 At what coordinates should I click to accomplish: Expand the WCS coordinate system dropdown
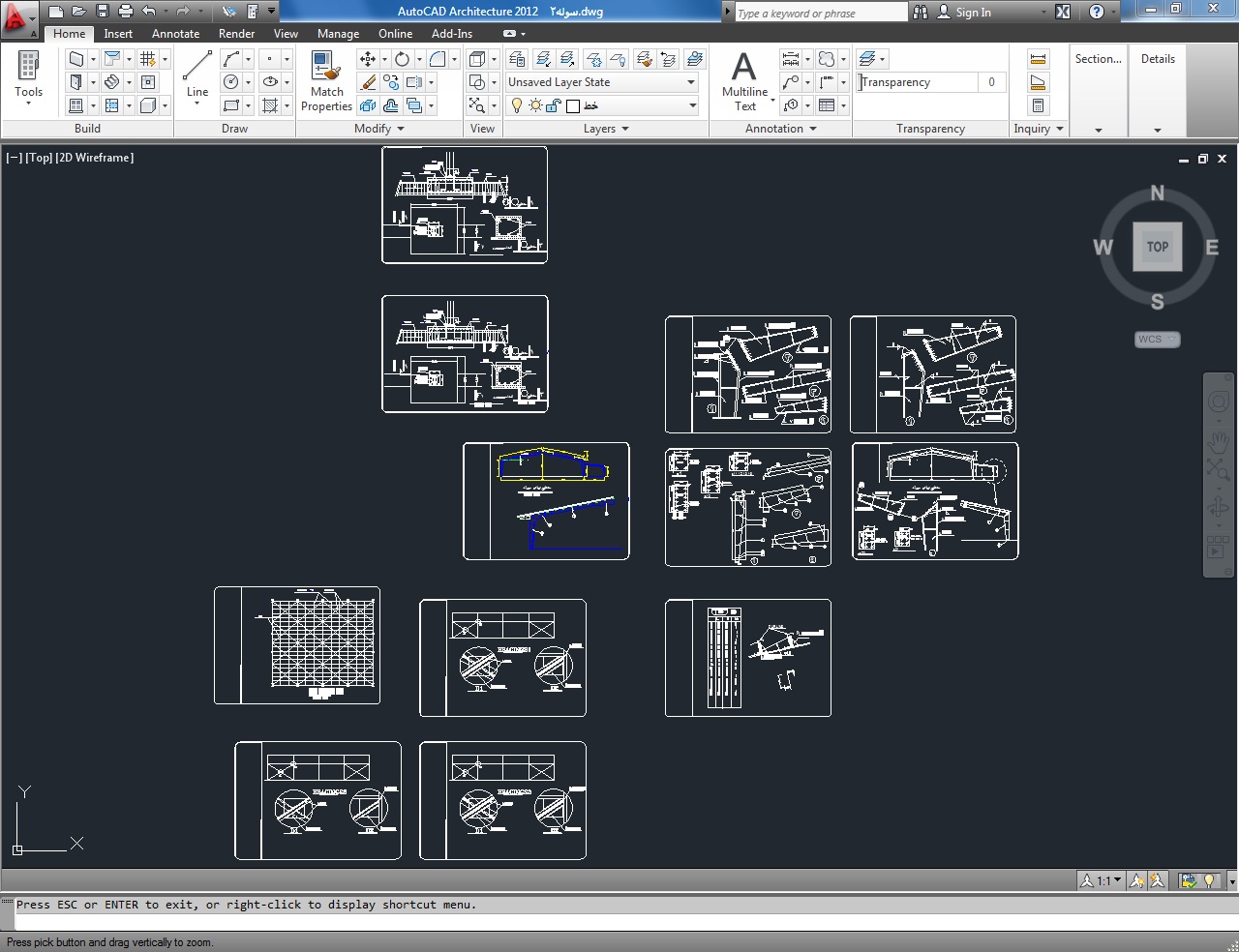point(1157,340)
